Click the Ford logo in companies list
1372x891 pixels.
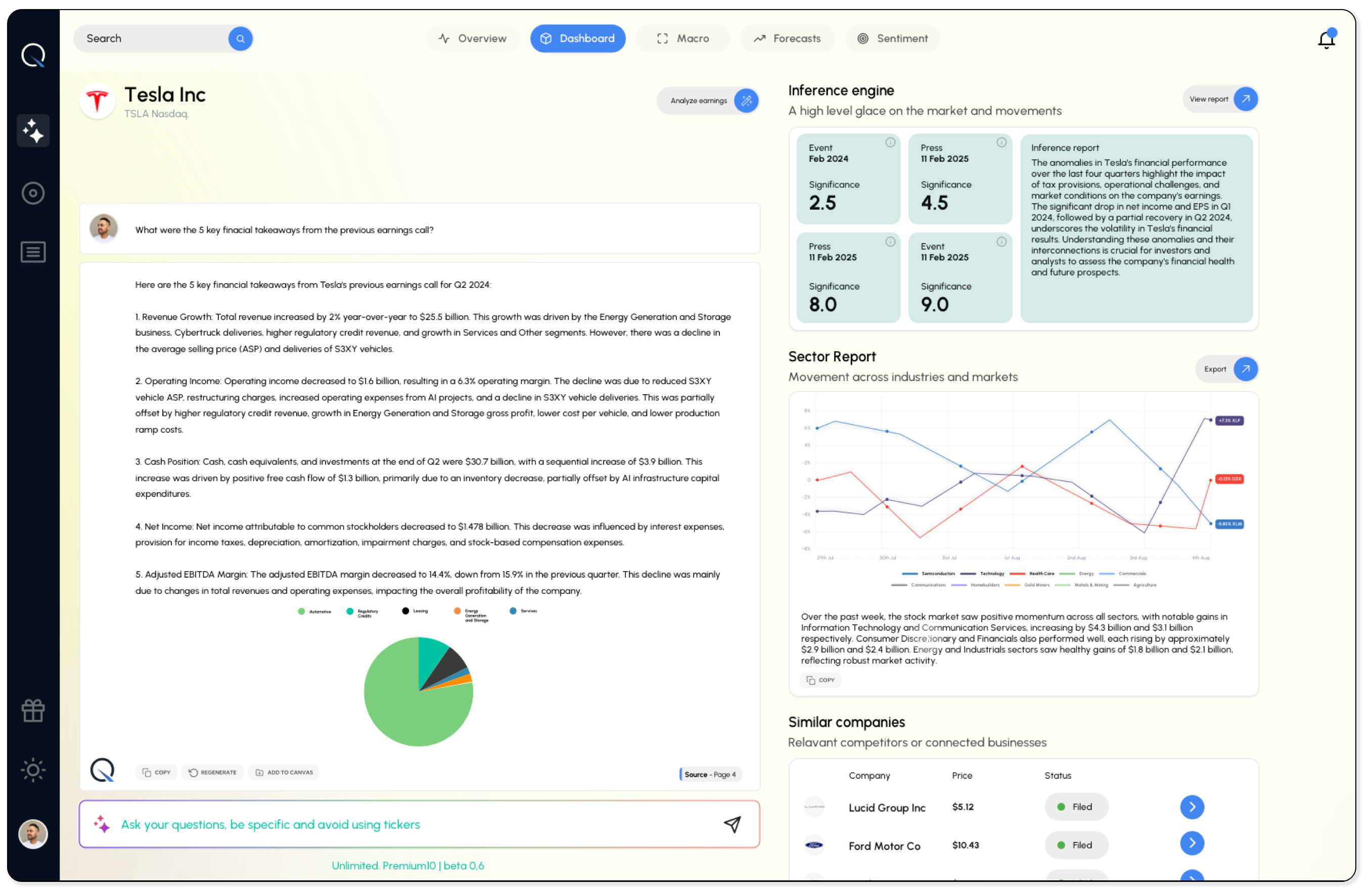(814, 846)
